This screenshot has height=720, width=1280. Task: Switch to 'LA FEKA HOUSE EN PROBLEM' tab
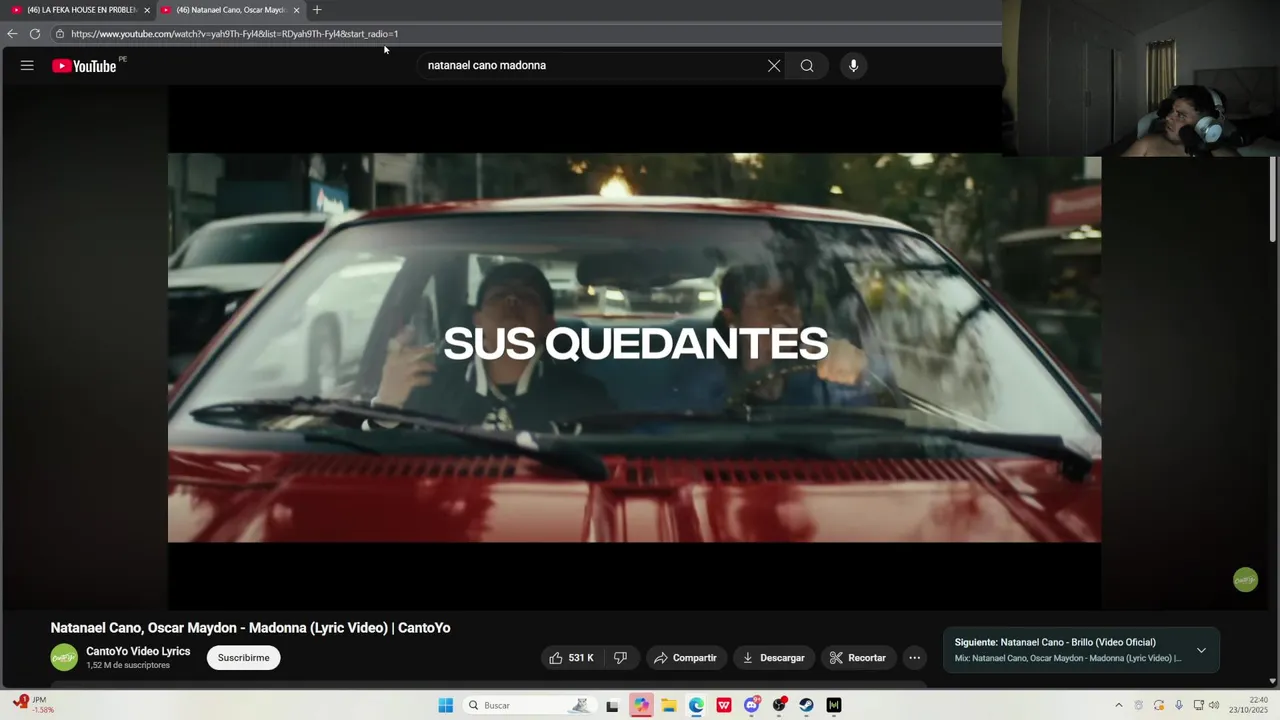(x=80, y=10)
